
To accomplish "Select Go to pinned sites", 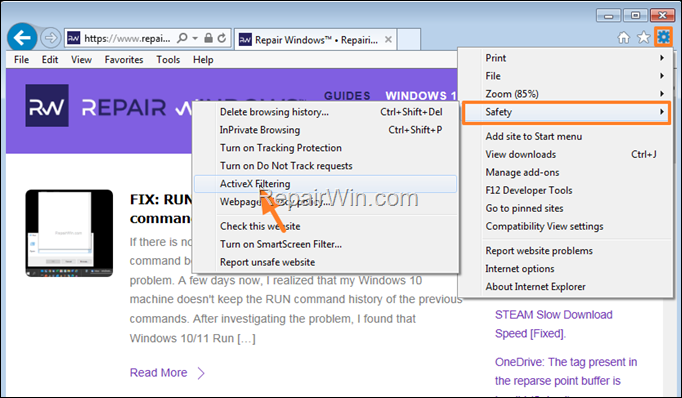I will click(x=566, y=208).
